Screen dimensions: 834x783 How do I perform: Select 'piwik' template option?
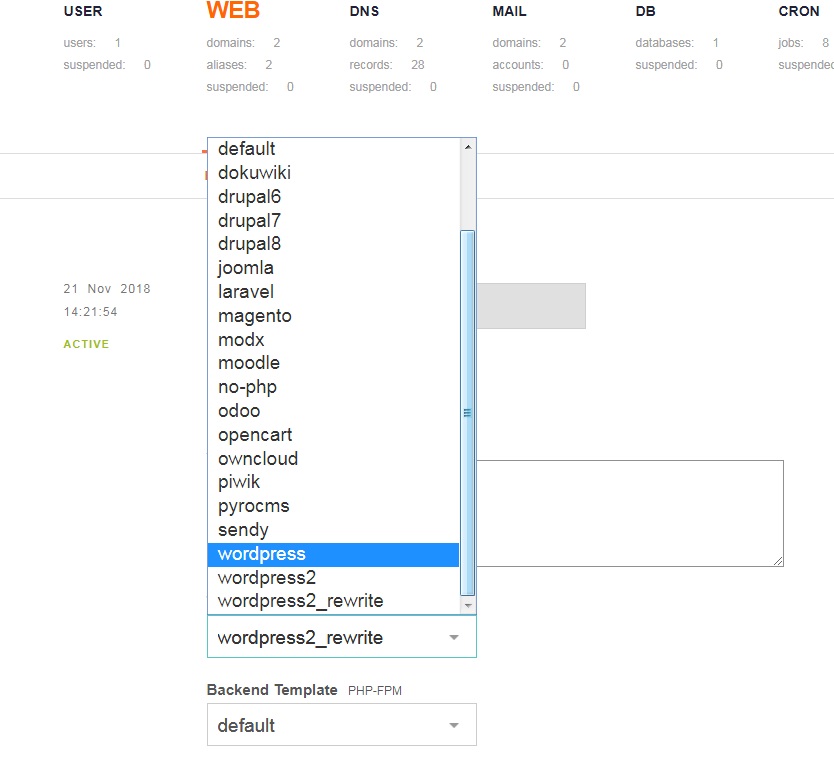coord(333,482)
